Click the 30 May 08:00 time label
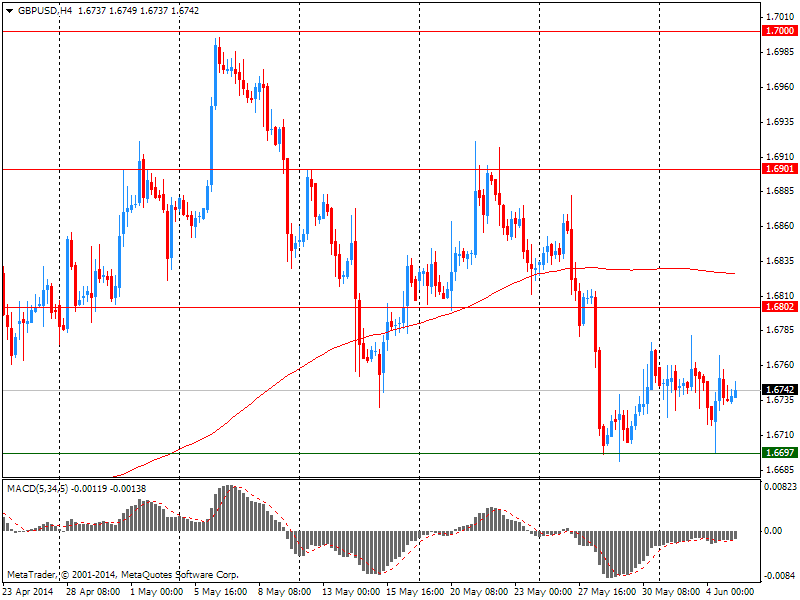The image size is (800, 600). click(x=671, y=592)
